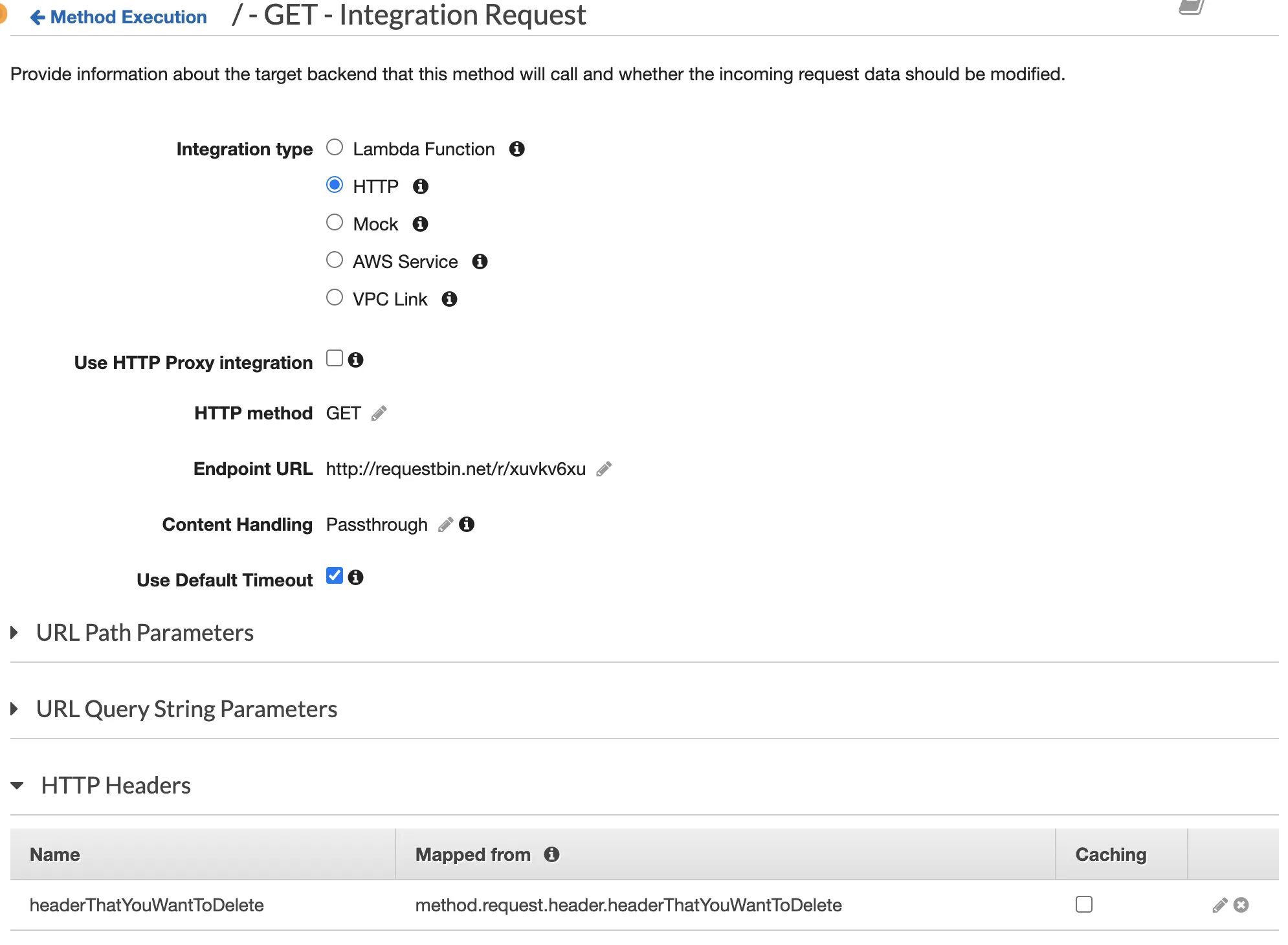Choose Mock integration type radio
This screenshot has height=945, width=1288.
pyautogui.click(x=335, y=223)
